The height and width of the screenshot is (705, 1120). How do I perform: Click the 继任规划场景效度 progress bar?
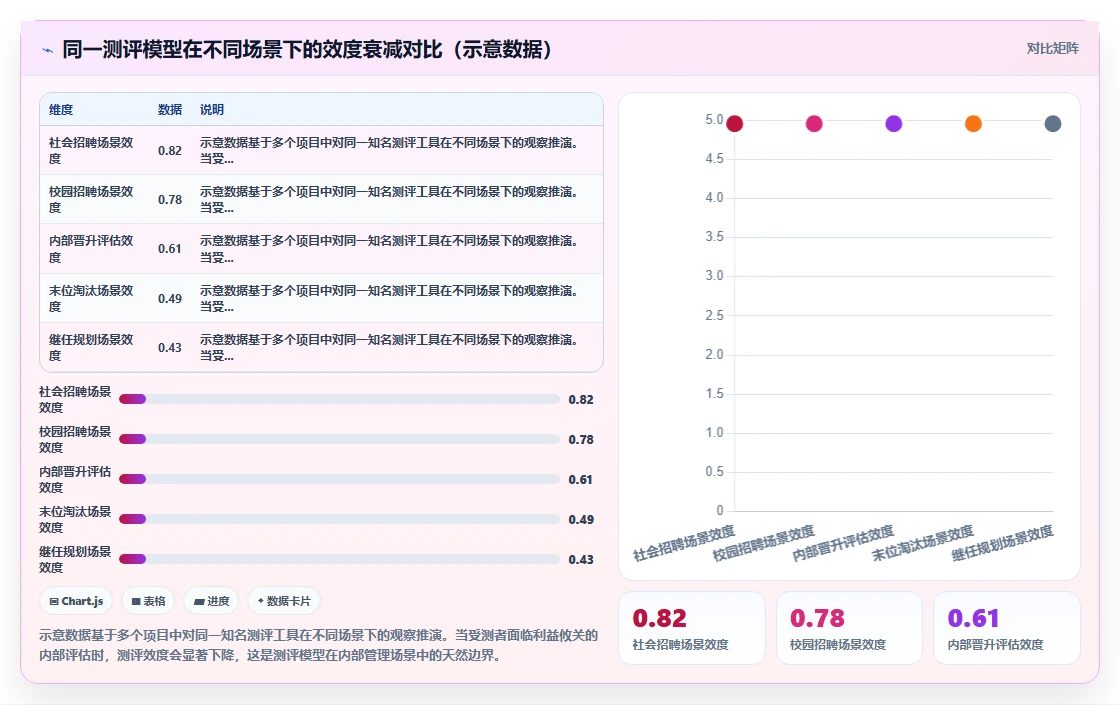339,559
